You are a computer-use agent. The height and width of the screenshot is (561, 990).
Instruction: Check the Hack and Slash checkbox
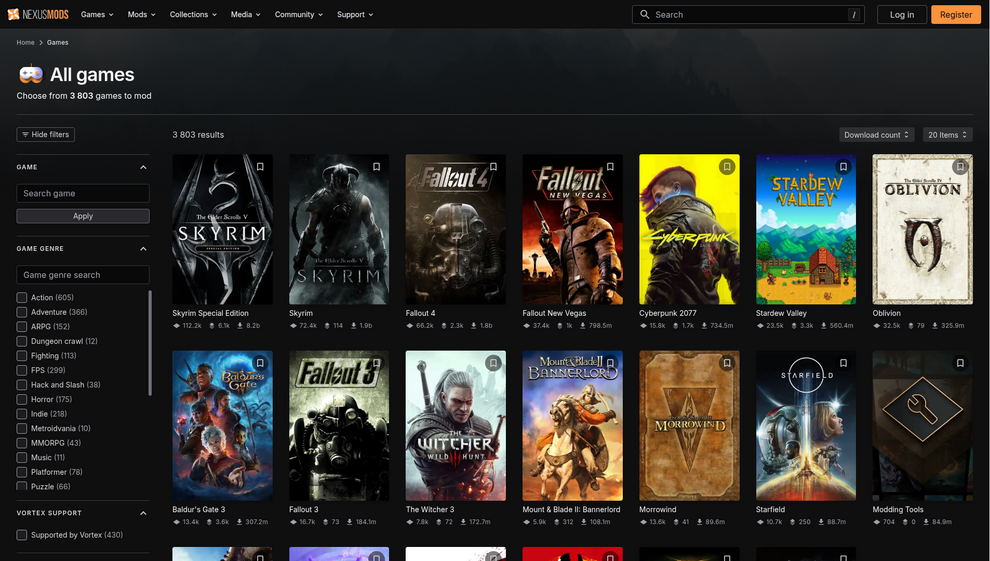[21, 384]
